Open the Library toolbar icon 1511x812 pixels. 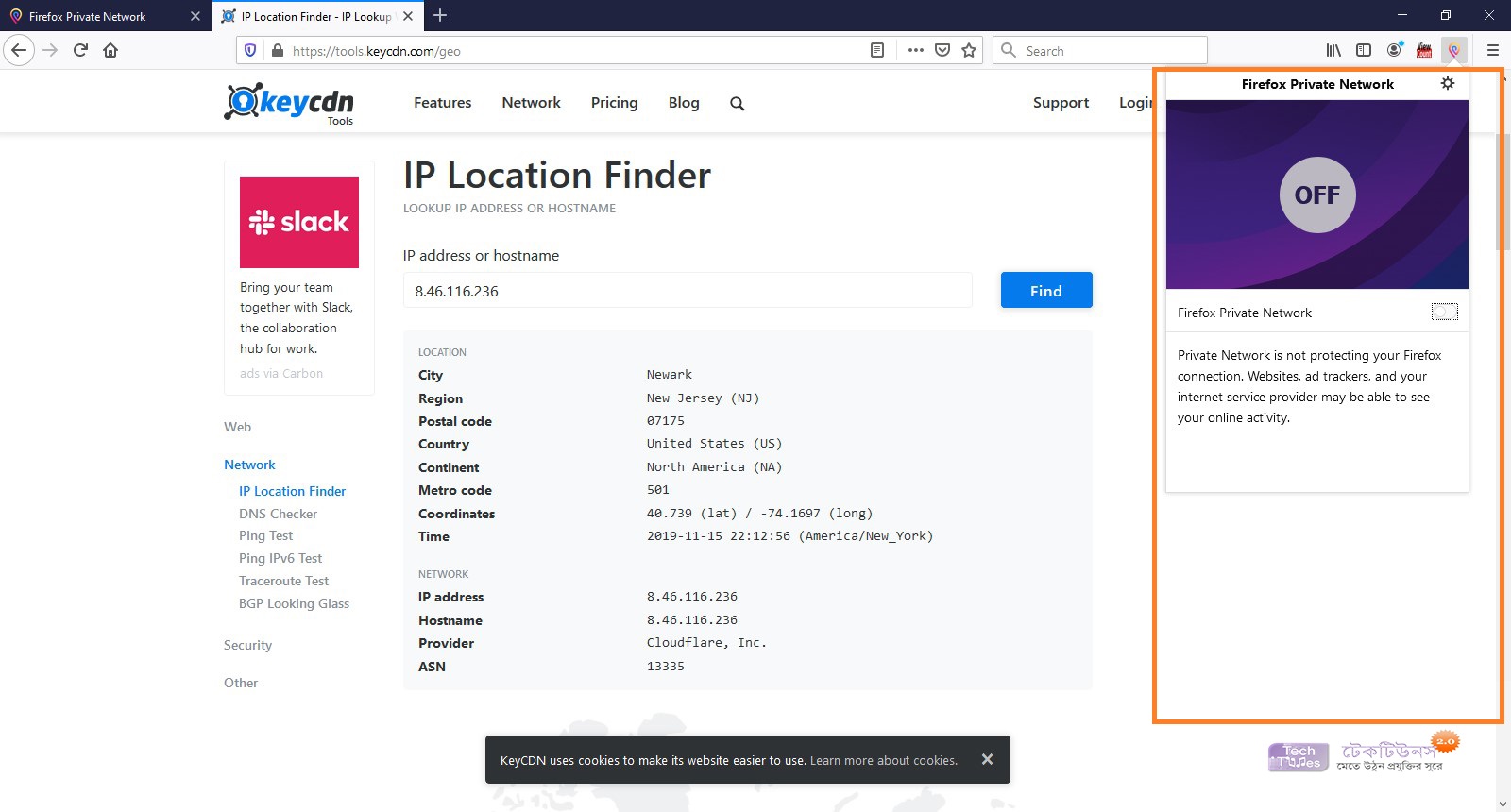tap(1333, 50)
